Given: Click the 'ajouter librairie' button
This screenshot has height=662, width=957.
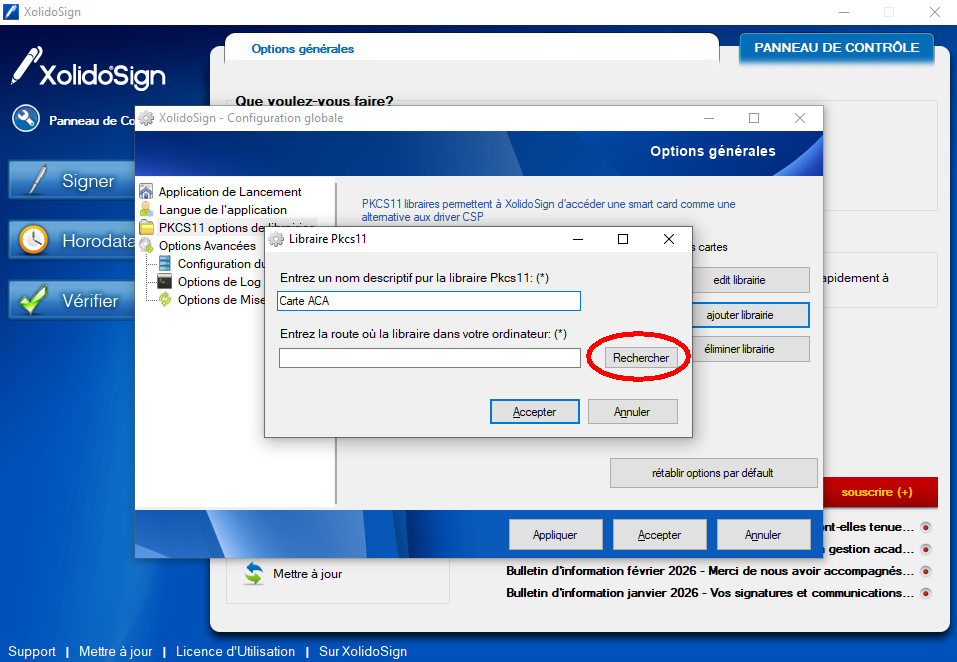Looking at the screenshot, I should tap(751, 315).
